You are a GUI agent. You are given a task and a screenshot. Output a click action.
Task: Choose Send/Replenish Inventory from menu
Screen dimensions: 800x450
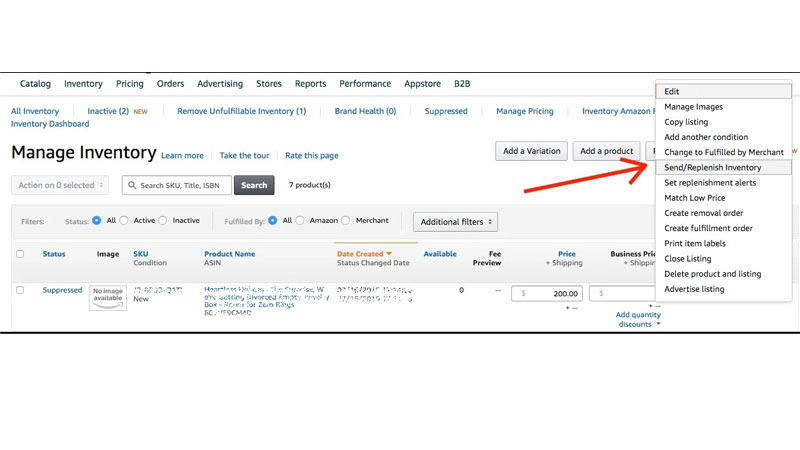pyautogui.click(x=723, y=167)
